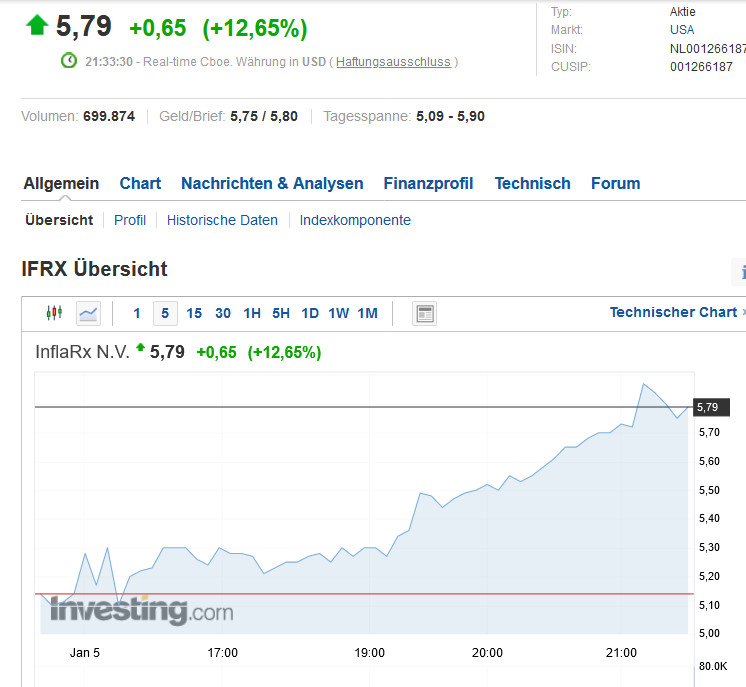Open the Haftungsausschluss link
This screenshot has width=746, height=687.
(x=393, y=62)
